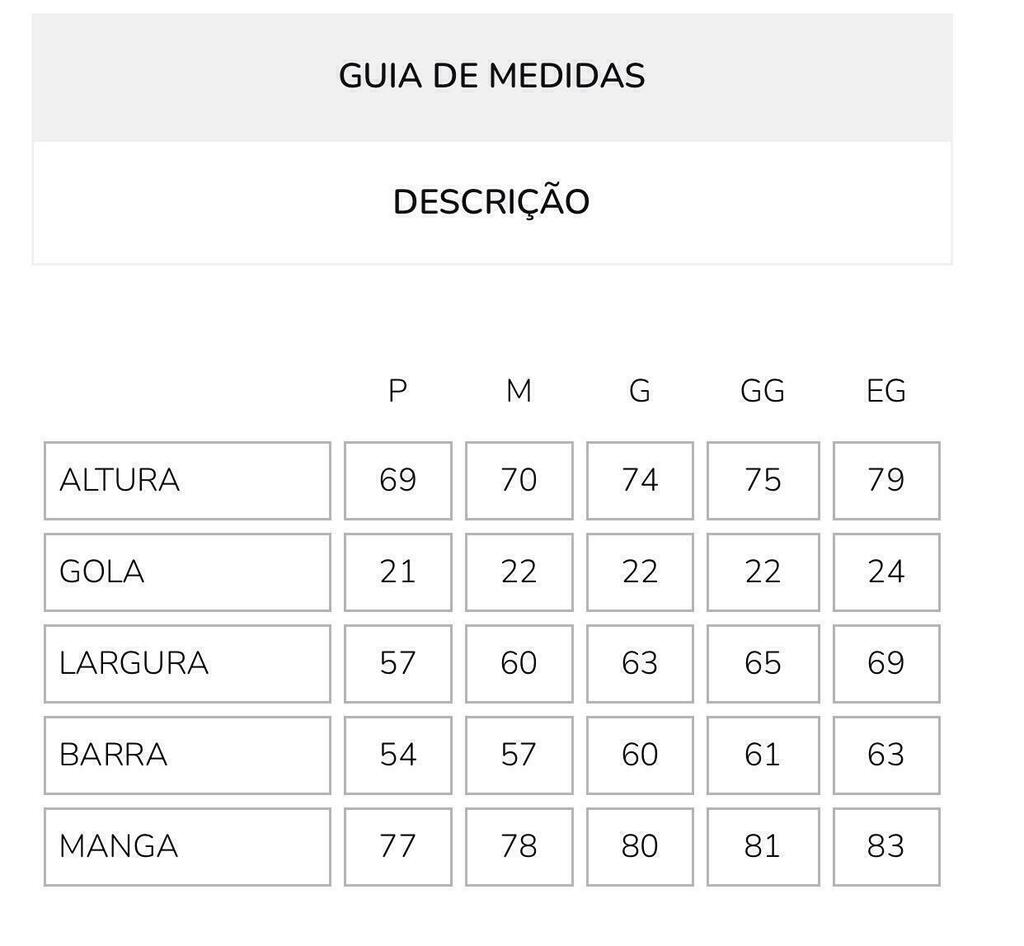Click the ALTURA value 69 for size P
The width and height of the screenshot is (1024, 946).
click(x=398, y=481)
